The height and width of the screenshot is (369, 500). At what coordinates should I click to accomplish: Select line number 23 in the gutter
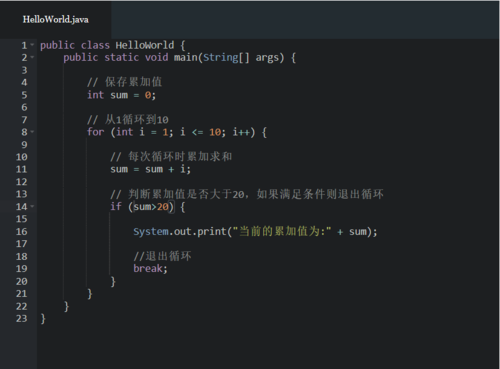coord(21,318)
